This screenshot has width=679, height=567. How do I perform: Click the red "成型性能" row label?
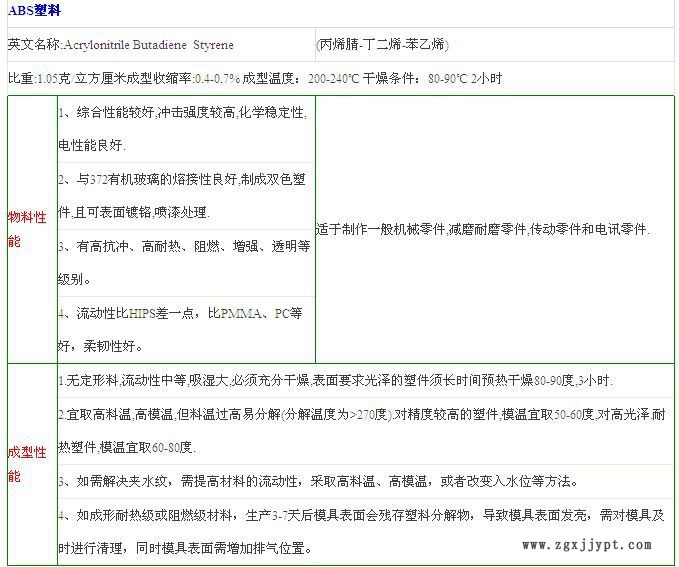[x=27, y=464]
